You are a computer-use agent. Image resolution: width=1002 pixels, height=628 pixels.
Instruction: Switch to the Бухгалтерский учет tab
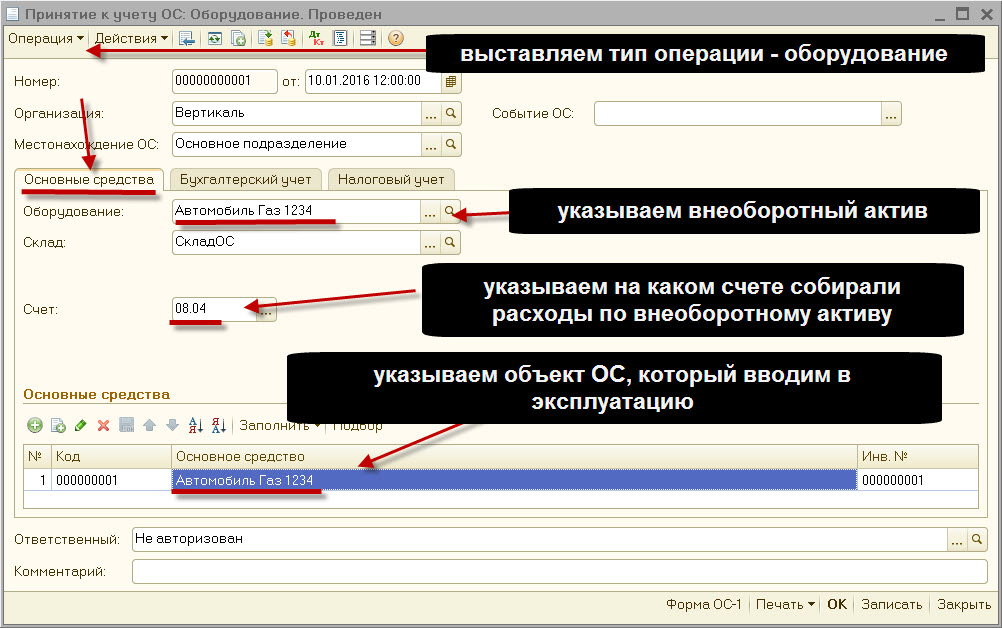pos(246,180)
